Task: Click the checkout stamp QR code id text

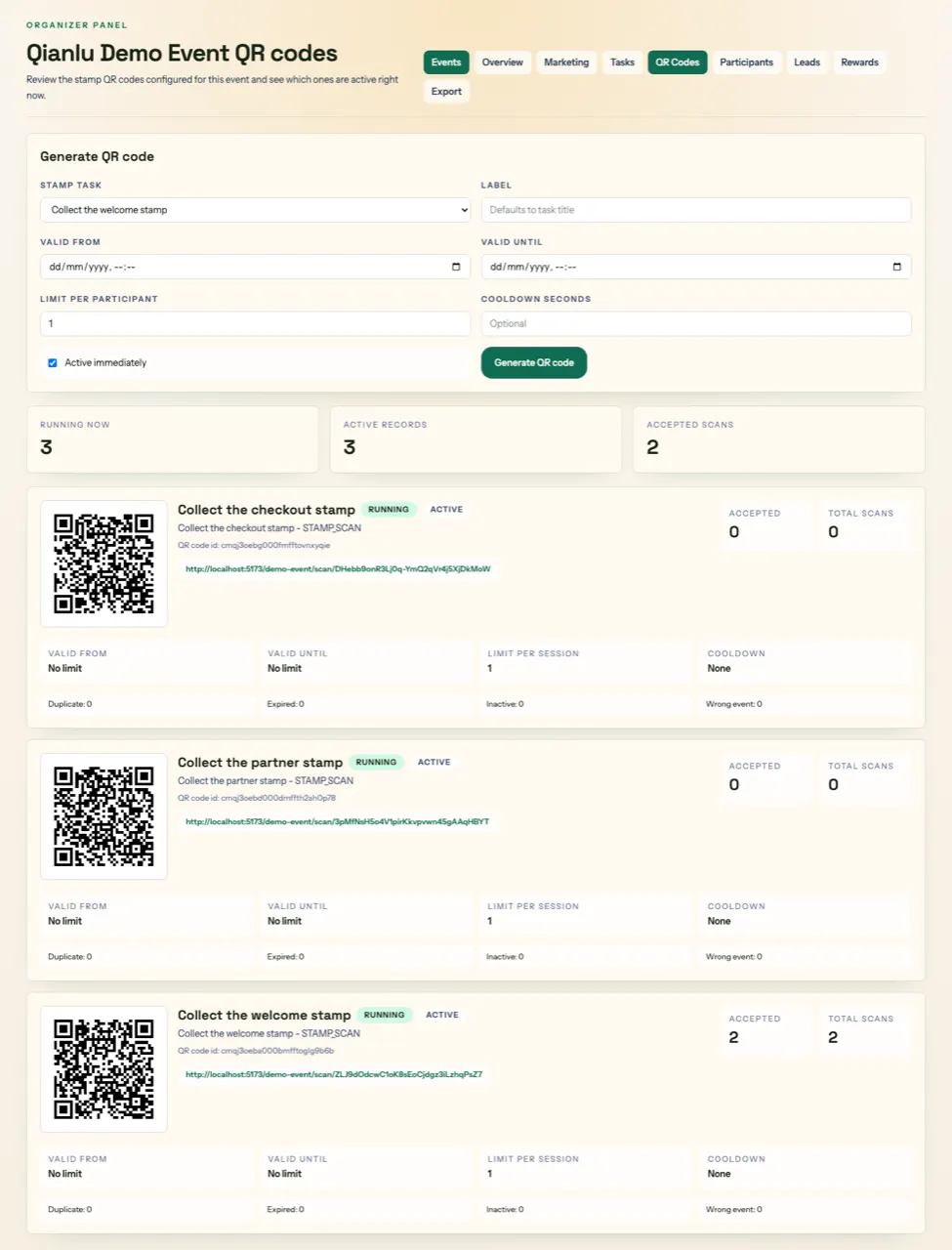Action: pos(254,546)
